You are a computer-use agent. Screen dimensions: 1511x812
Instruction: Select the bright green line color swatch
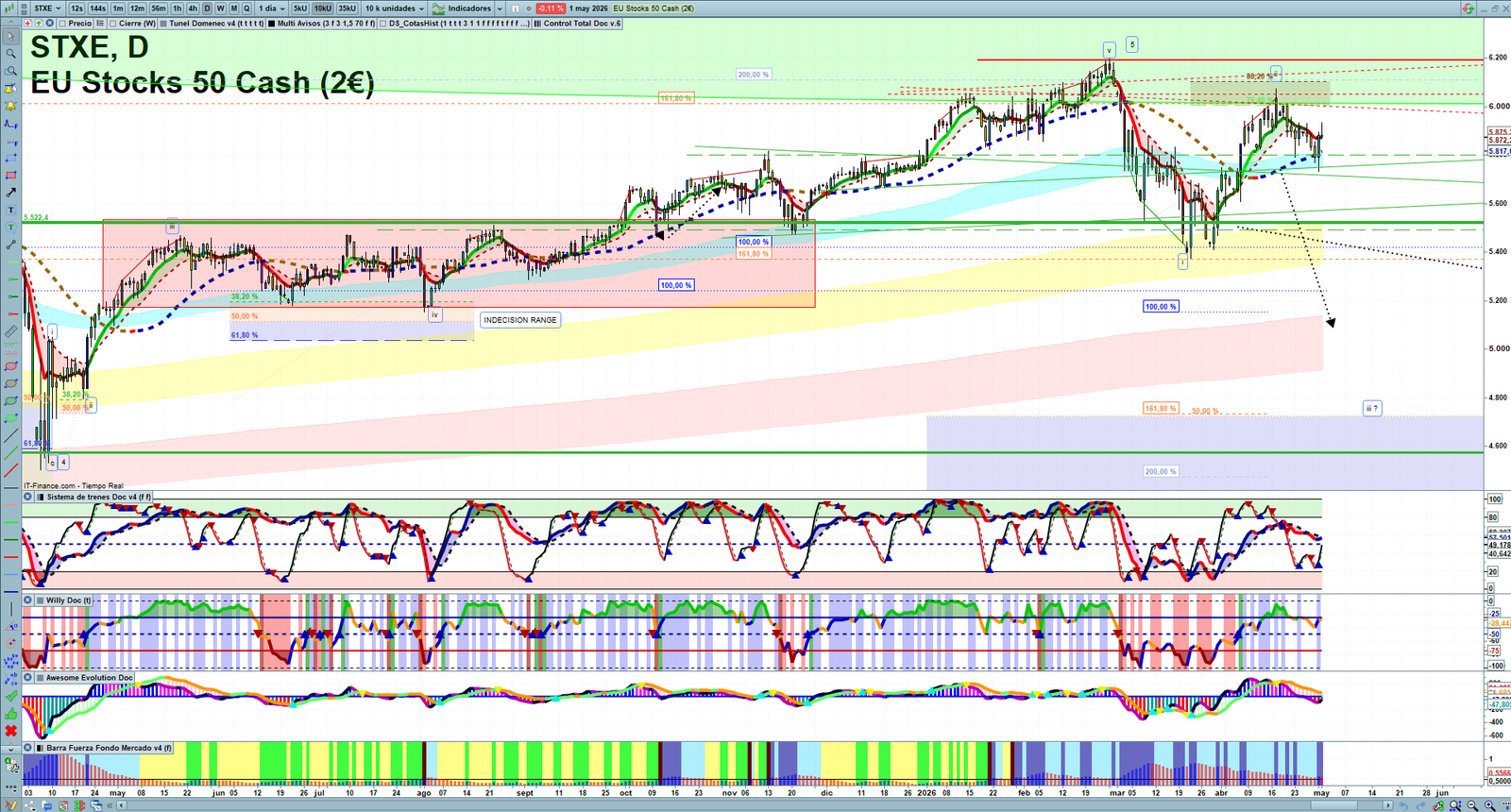coord(10,522)
